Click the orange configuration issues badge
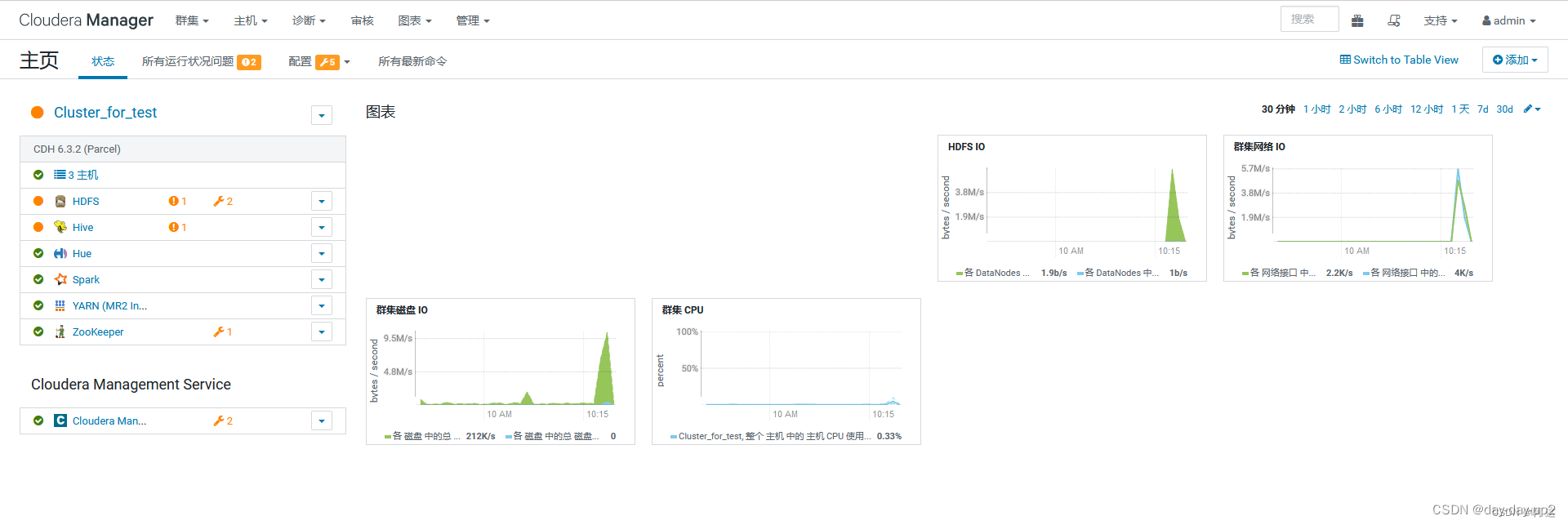The width and height of the screenshot is (1568, 525). (327, 62)
